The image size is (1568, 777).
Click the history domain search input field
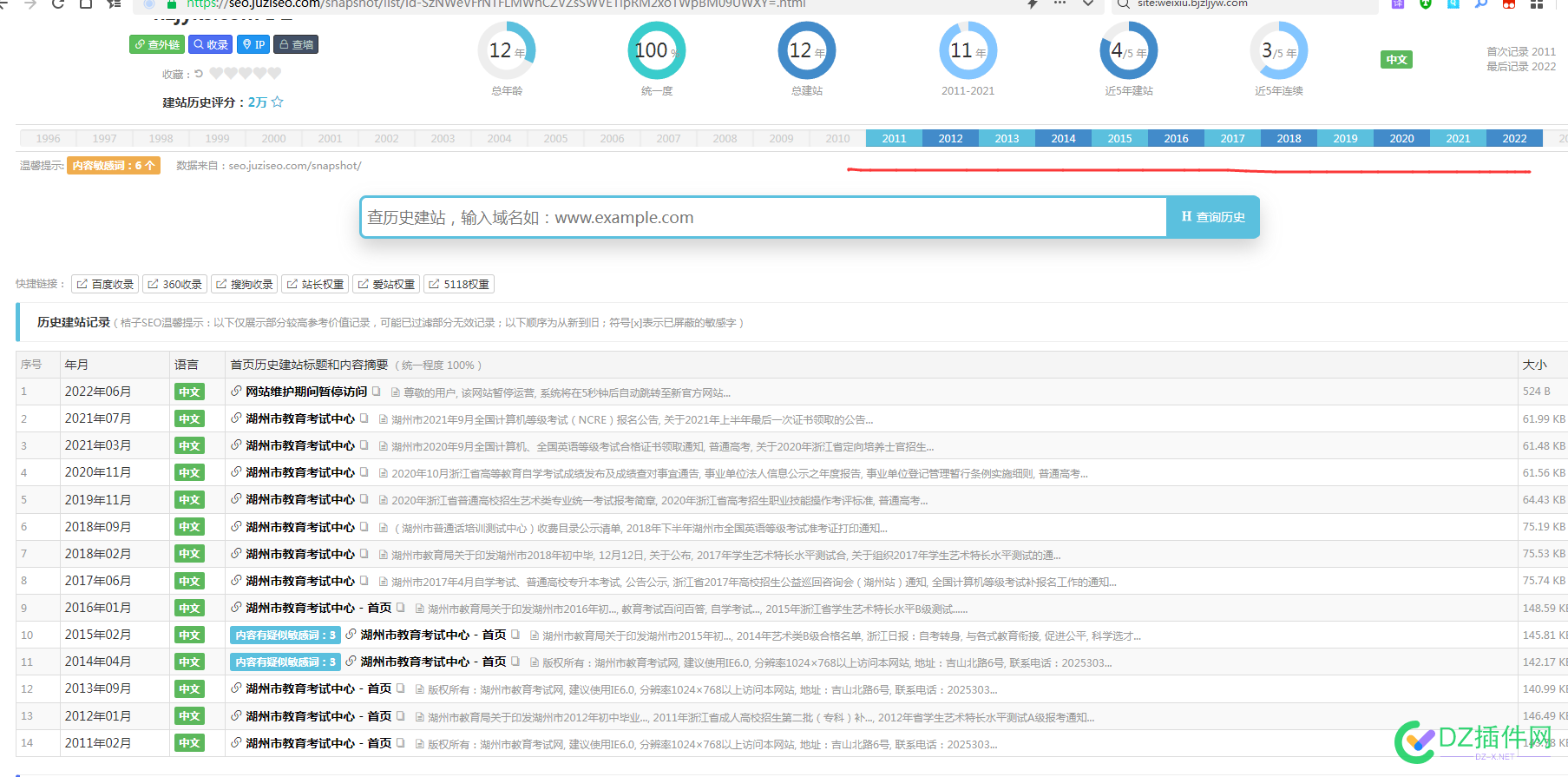pos(764,217)
